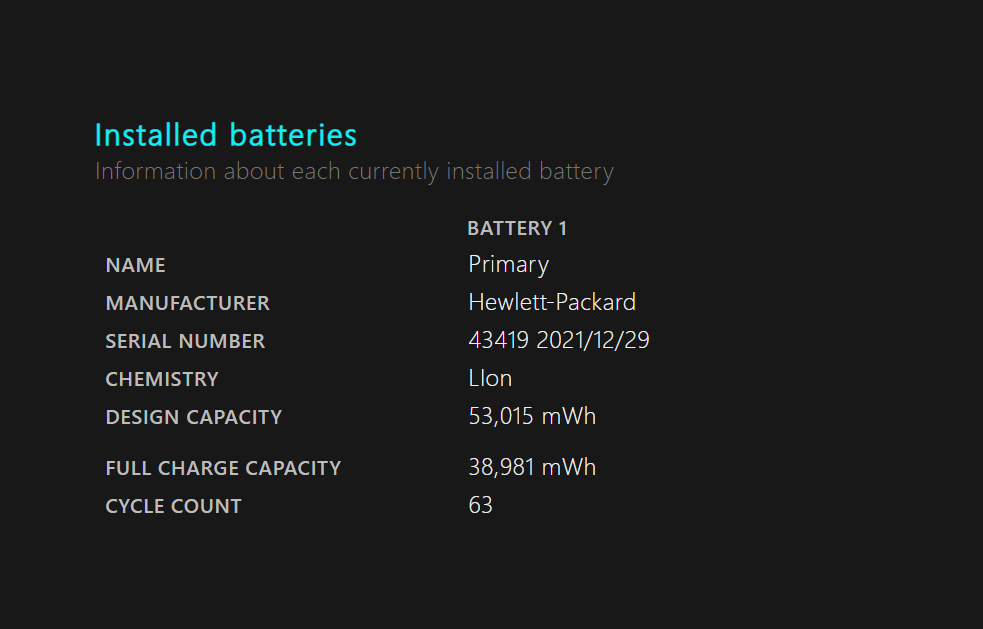Click the FULL CHARGE CAPACITY label
Image resolution: width=983 pixels, height=629 pixels.
(x=223, y=468)
